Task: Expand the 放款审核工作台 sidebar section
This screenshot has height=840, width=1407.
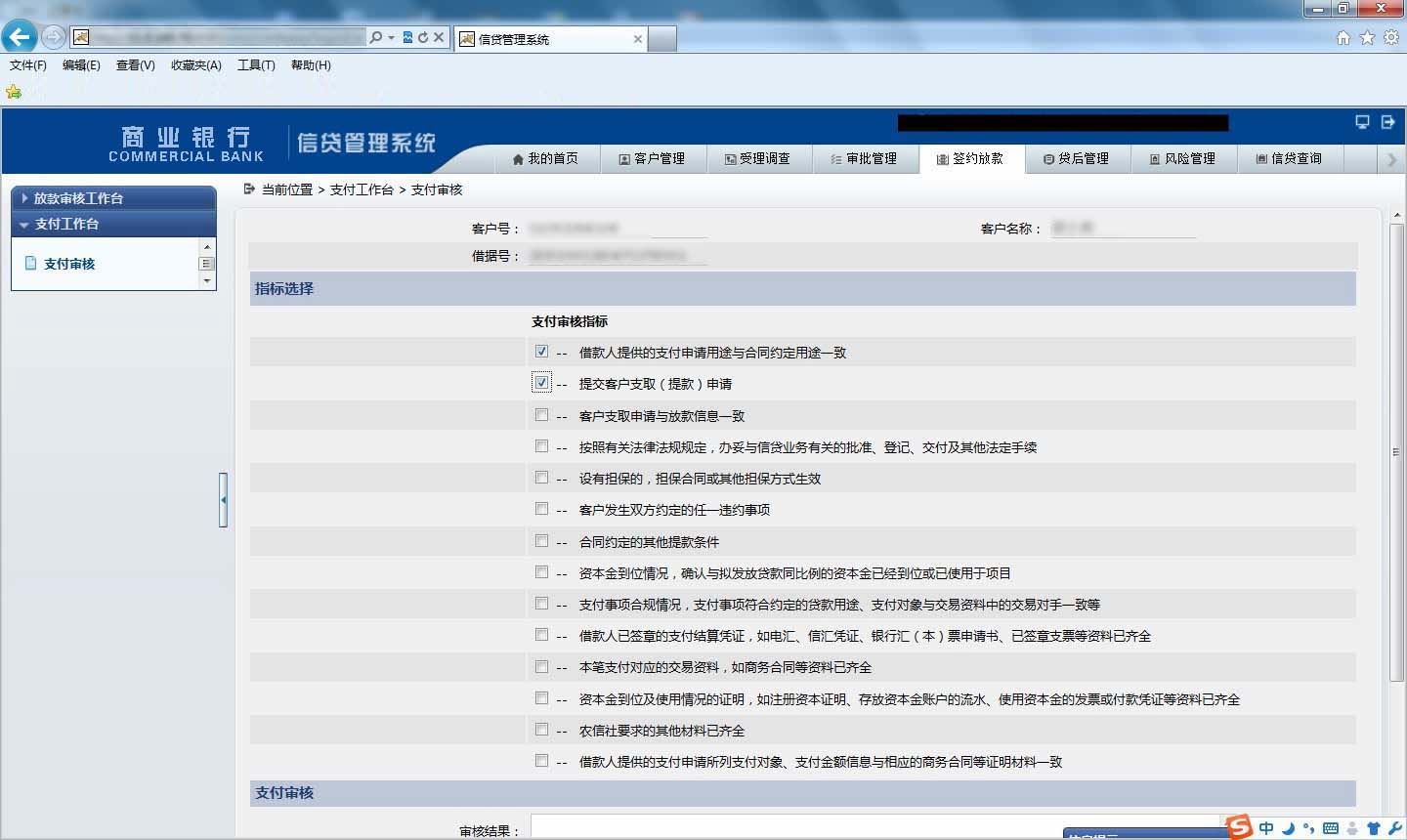Action: (113, 197)
